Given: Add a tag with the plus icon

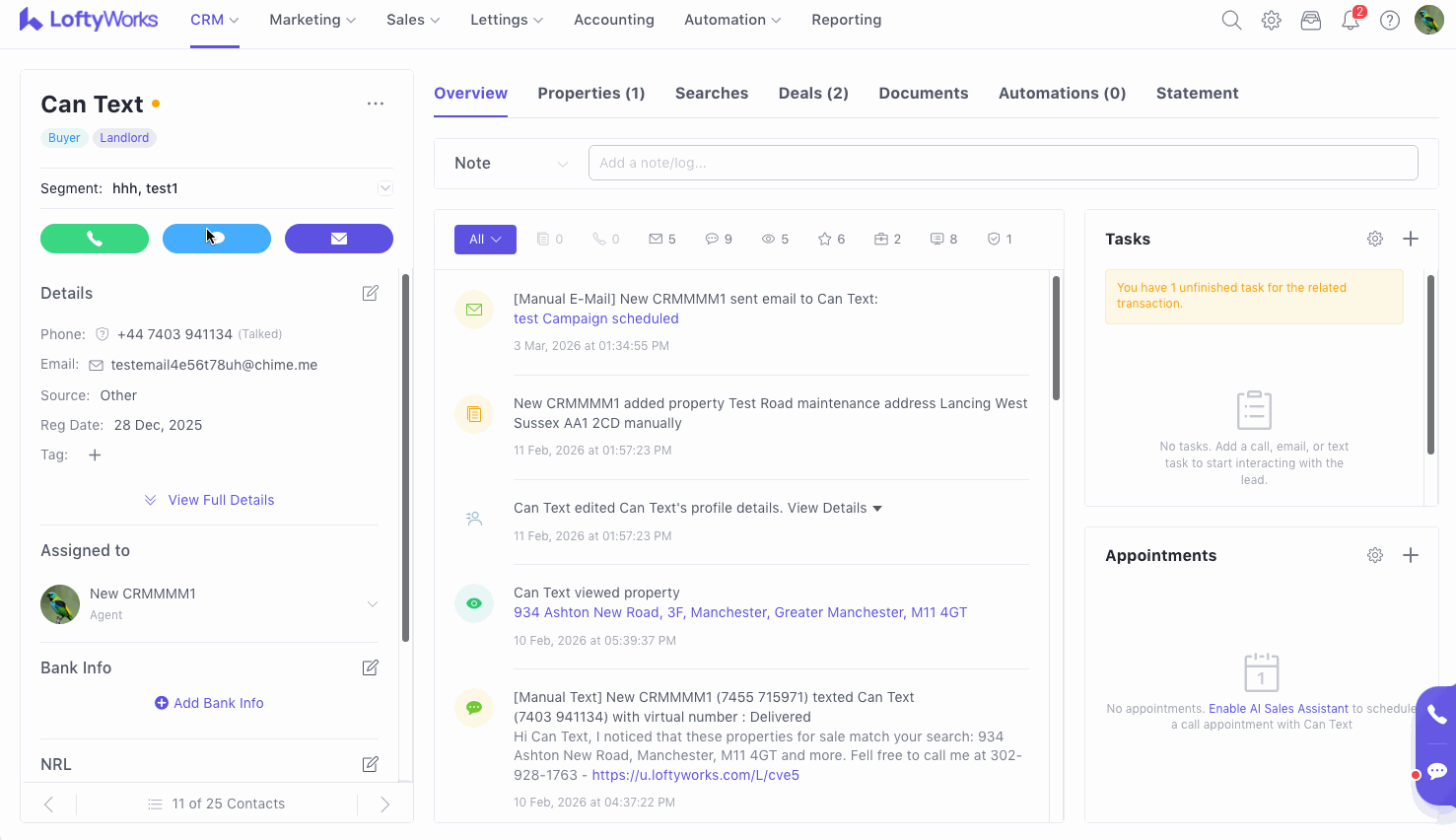Looking at the screenshot, I should click(95, 455).
